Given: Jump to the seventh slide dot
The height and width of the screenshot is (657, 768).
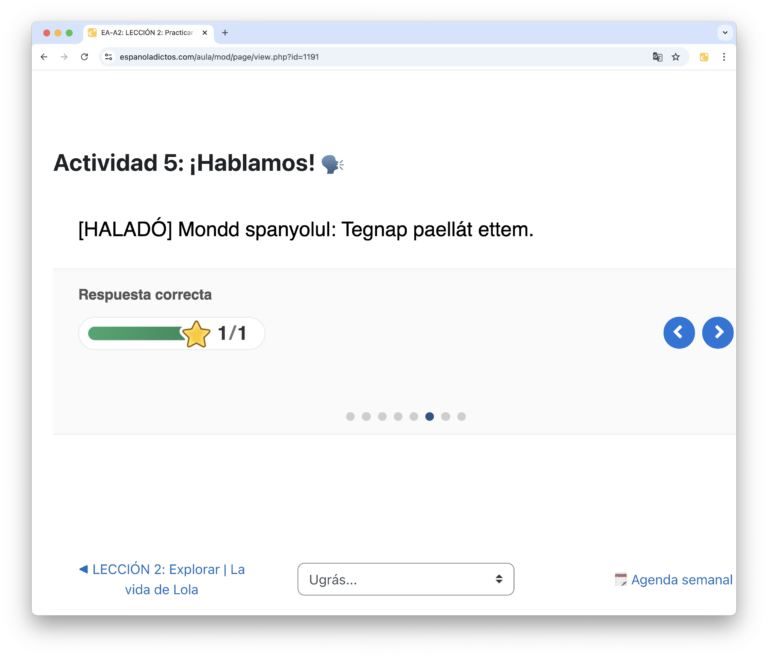Looking at the screenshot, I should click(445, 416).
